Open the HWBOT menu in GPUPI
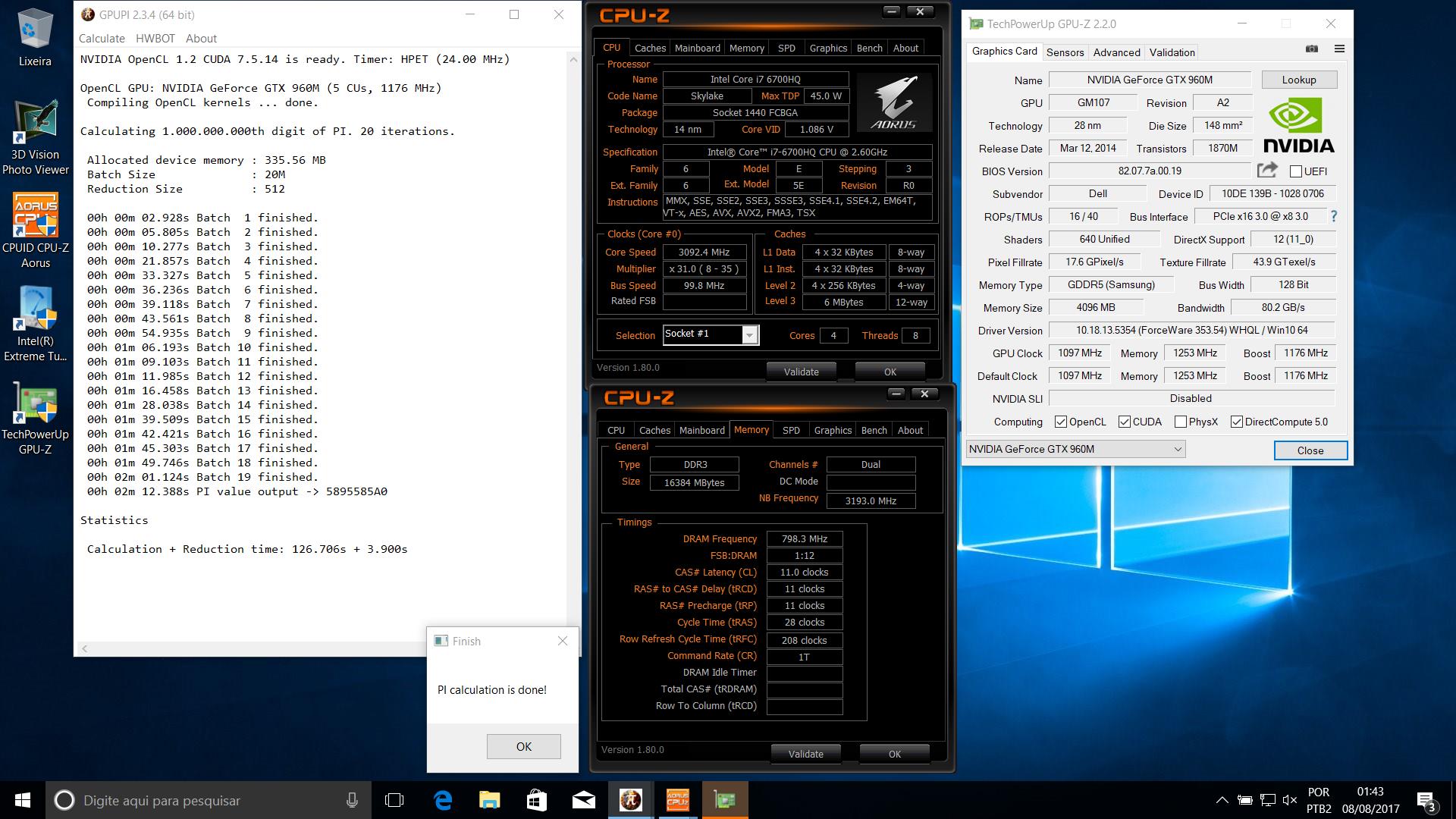The height and width of the screenshot is (819, 1456). (155, 39)
